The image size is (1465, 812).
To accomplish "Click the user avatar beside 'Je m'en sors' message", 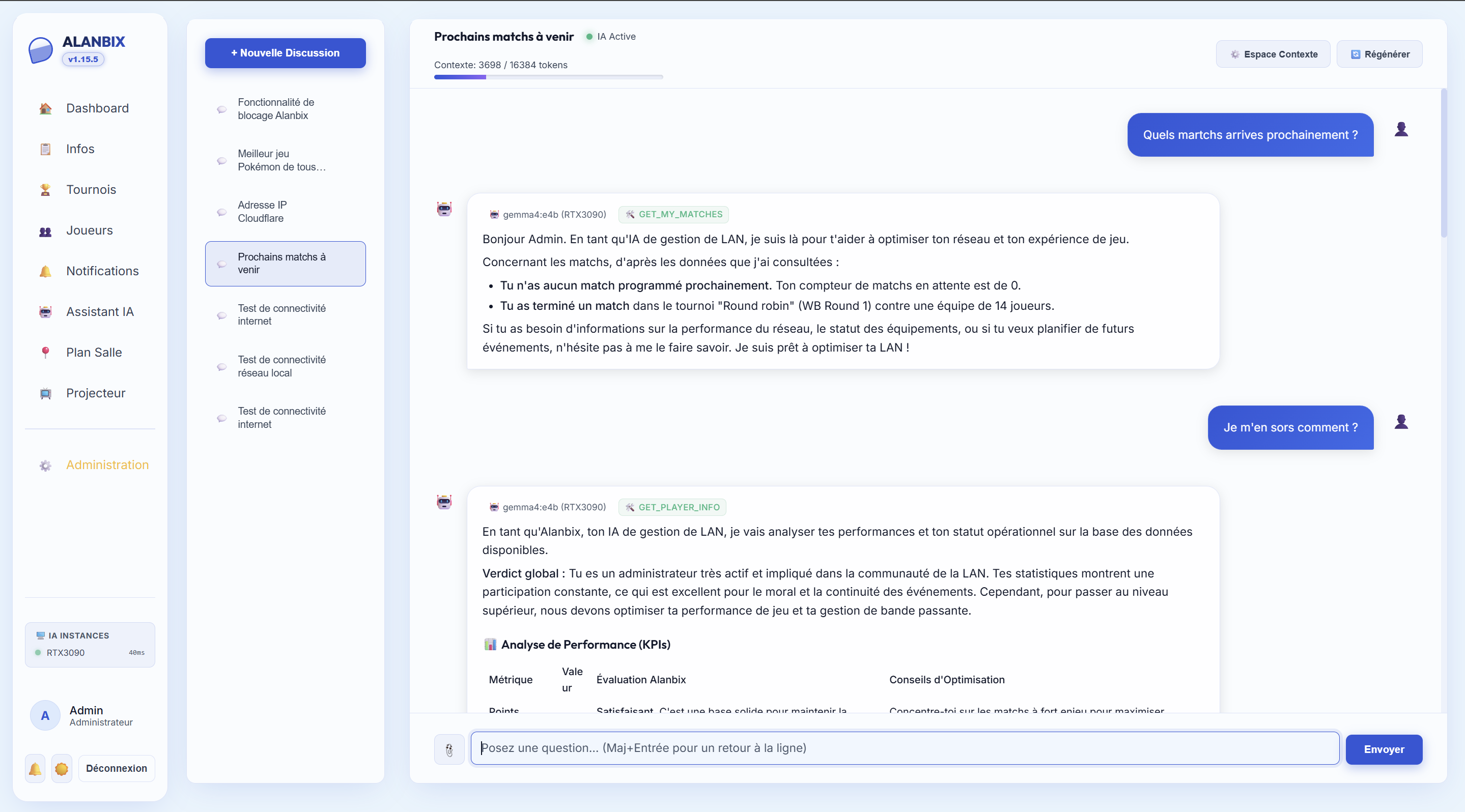I will (x=1401, y=422).
